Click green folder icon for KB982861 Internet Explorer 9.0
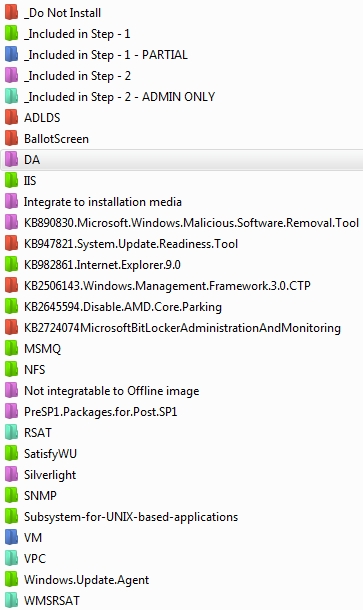This screenshot has width=363, height=610. (11, 265)
